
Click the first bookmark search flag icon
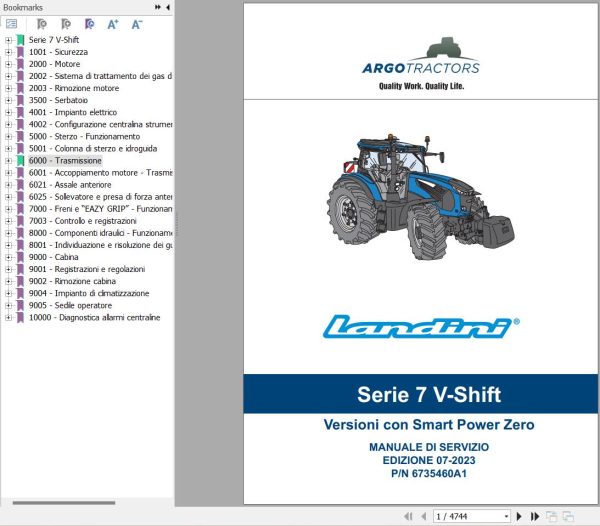pos(41,24)
